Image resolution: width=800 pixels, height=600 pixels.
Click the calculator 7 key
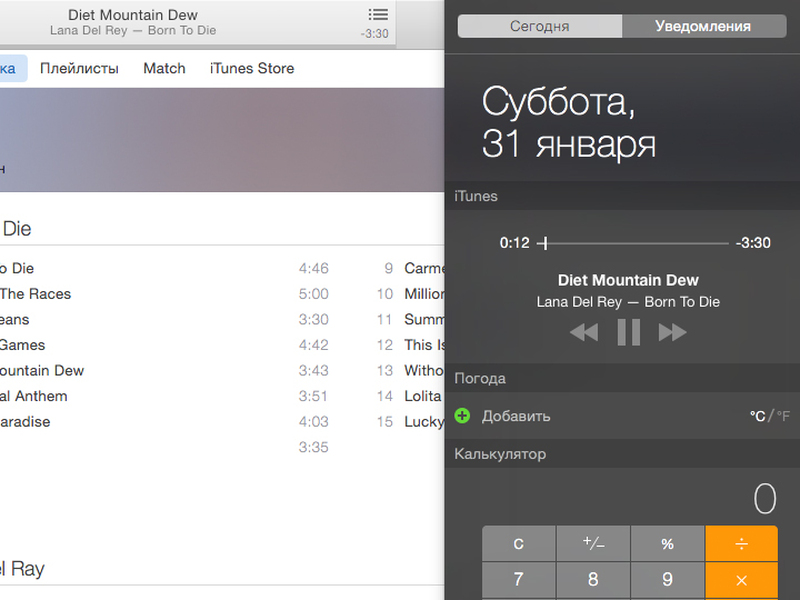click(518, 580)
